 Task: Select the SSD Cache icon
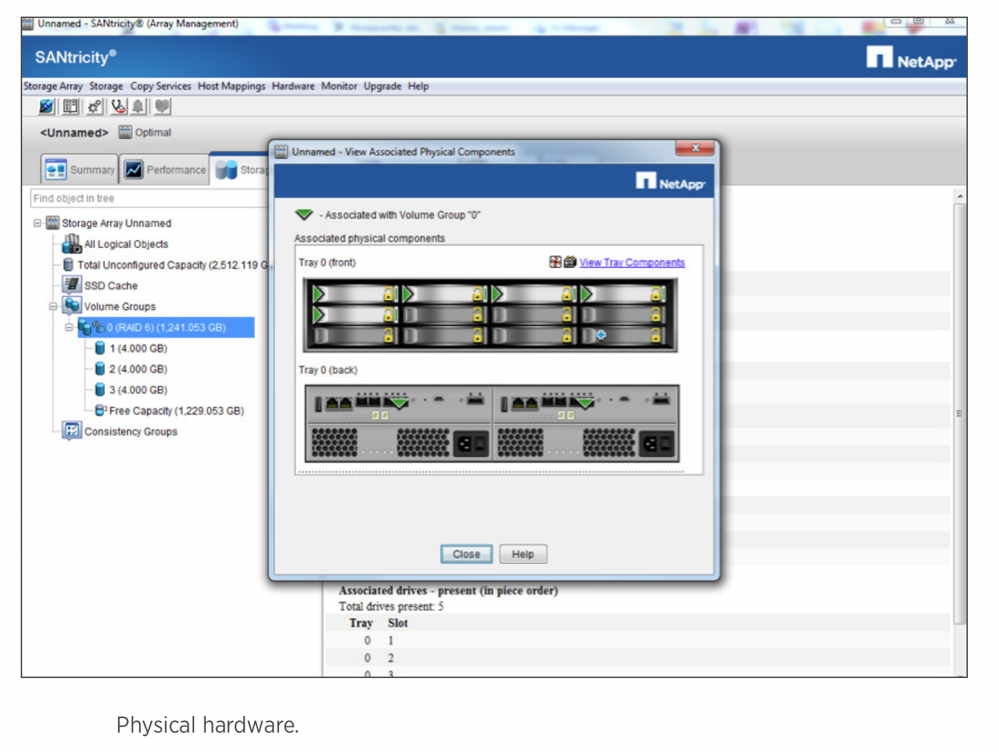pyautogui.click(x=72, y=285)
